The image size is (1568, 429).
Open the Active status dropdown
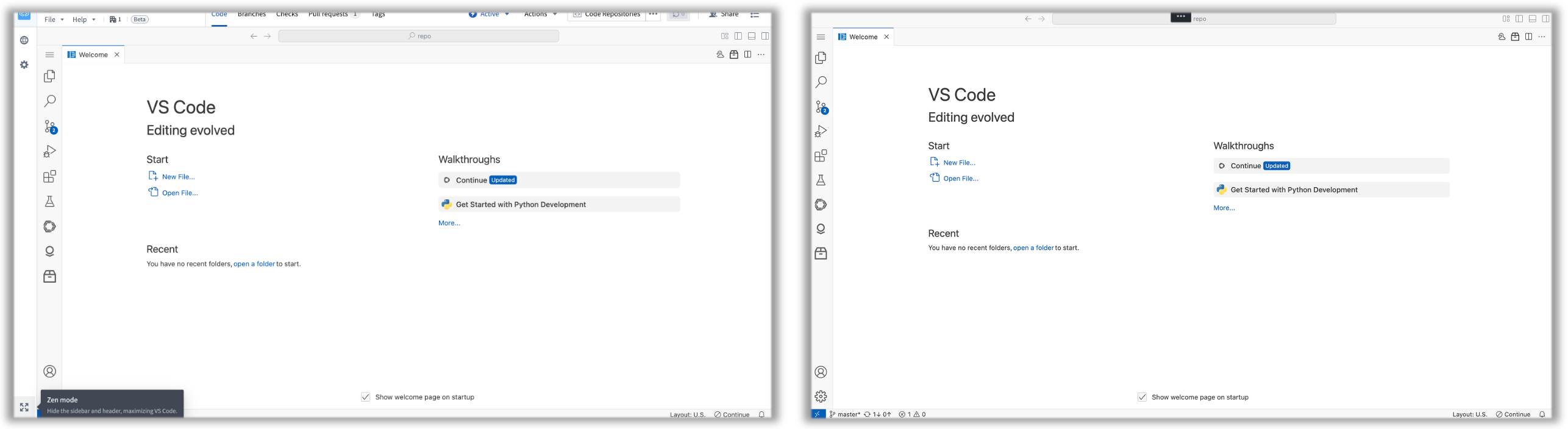click(489, 14)
